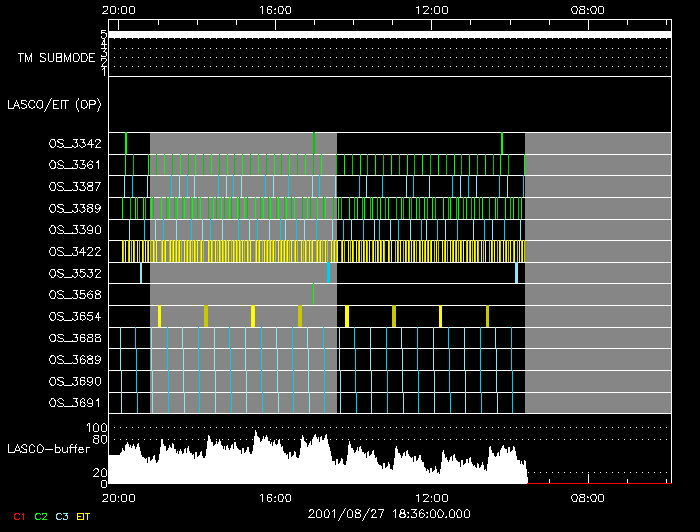This screenshot has width=700, height=532.
Task: Click the leftmost cyan marker in OS_3532 row
Action: click(x=141, y=273)
